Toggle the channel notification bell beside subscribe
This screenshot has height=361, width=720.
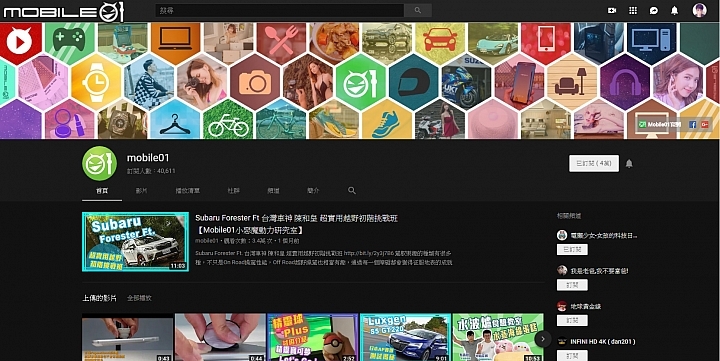pos(629,164)
